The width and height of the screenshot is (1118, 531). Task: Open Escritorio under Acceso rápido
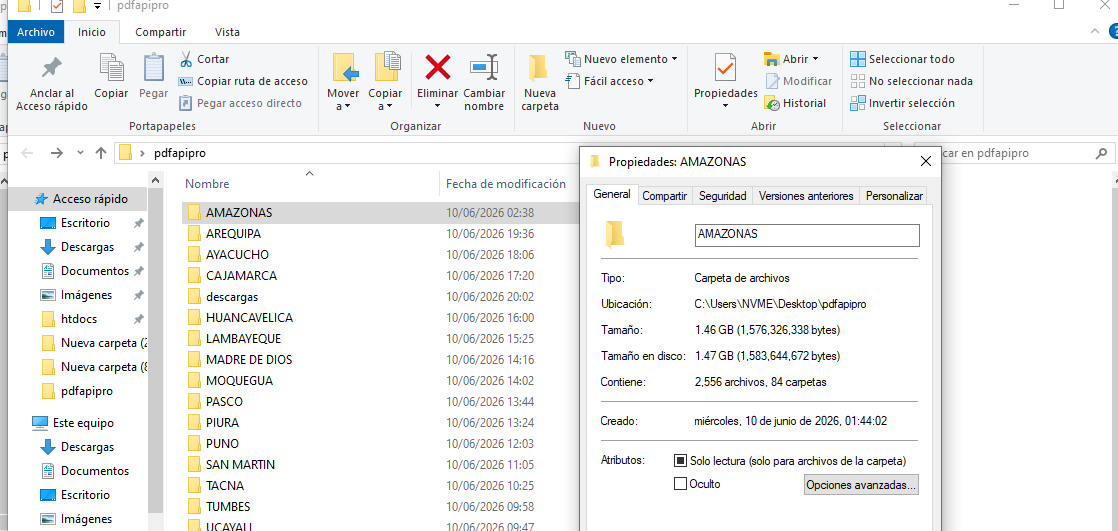tap(85, 223)
